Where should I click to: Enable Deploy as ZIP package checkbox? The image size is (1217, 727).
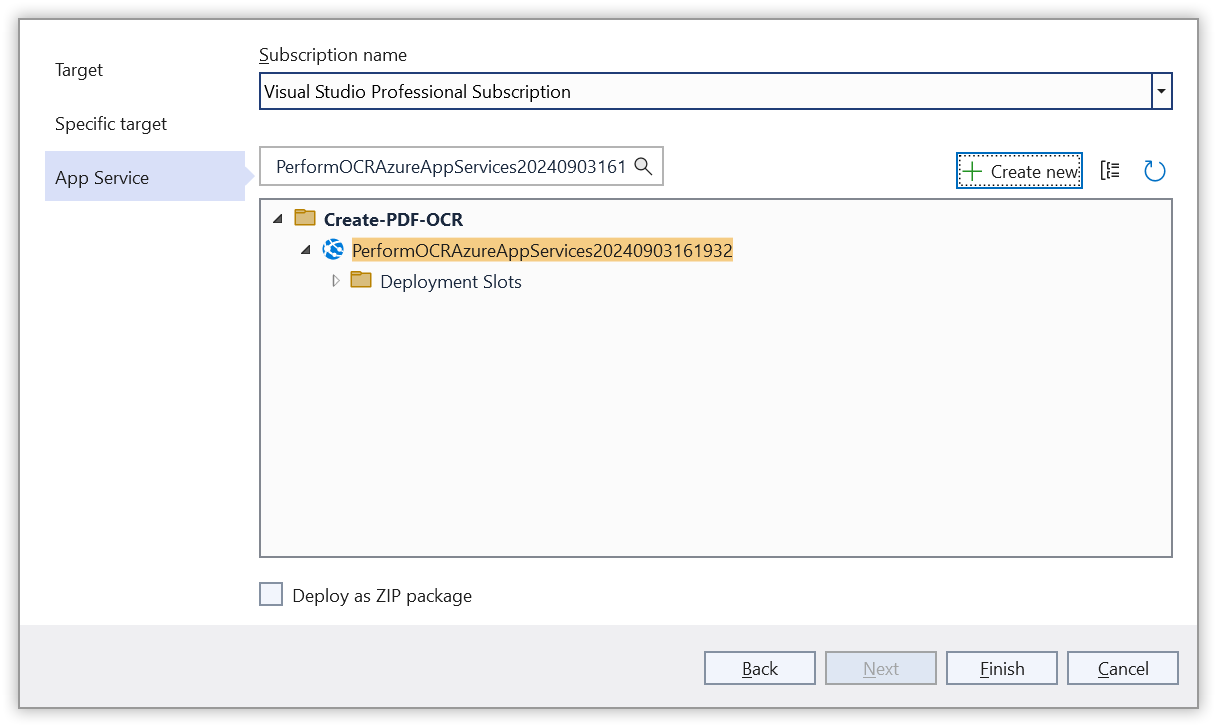tap(271, 595)
